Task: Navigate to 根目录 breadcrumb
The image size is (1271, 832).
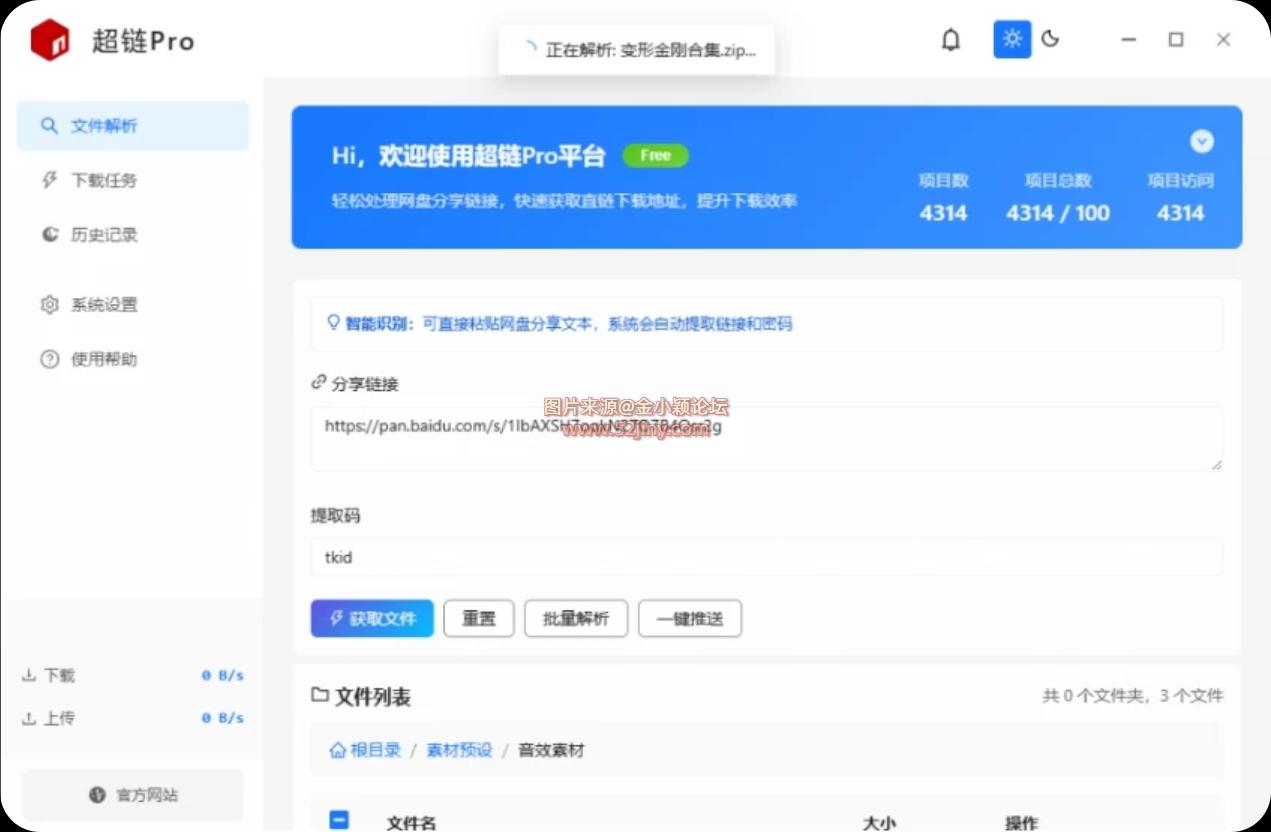Action: 366,750
